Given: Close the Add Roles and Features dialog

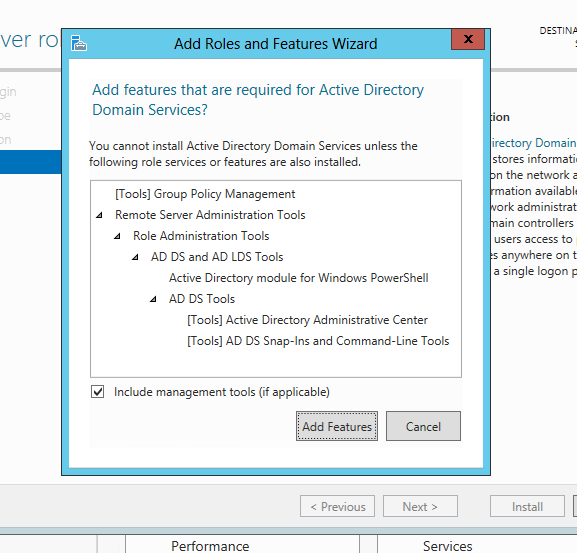Looking at the screenshot, I should tap(468, 39).
